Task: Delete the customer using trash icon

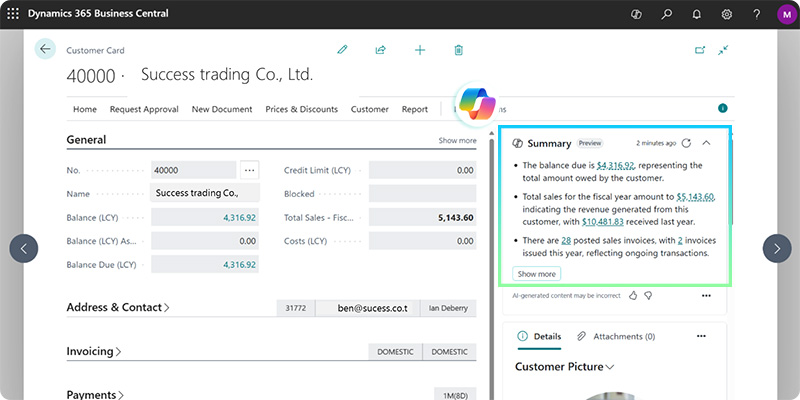Action: tap(458, 50)
